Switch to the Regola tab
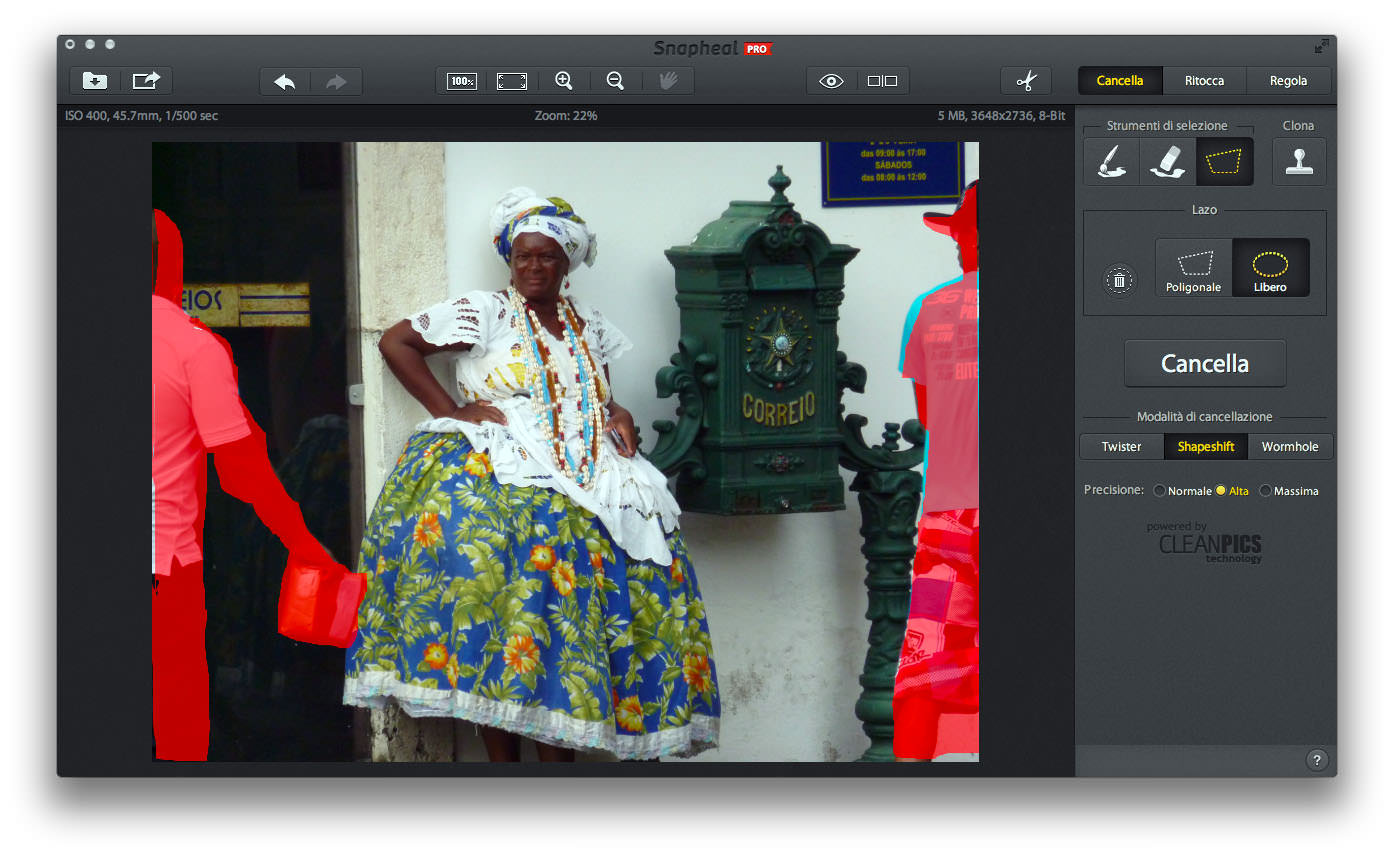The width and height of the screenshot is (1394, 856). point(1288,81)
